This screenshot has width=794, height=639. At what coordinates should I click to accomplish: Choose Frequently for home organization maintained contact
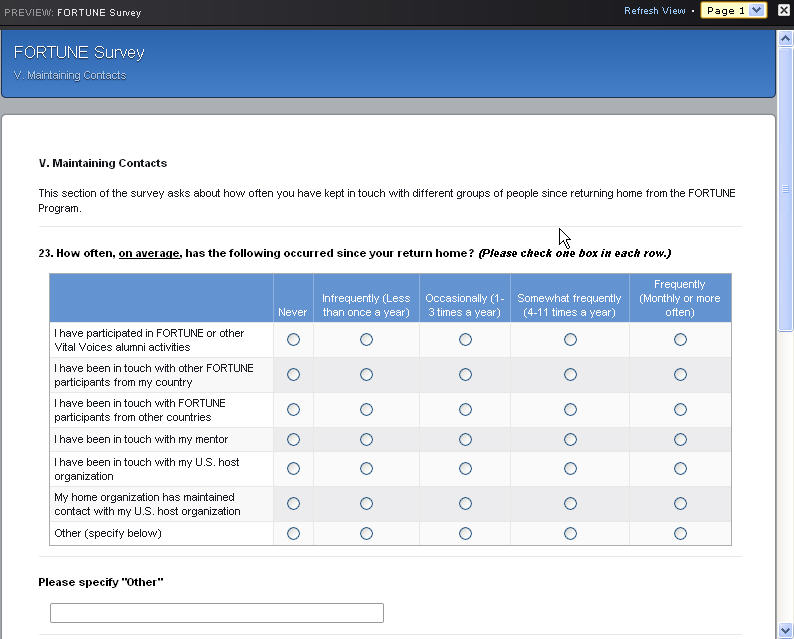click(680, 504)
